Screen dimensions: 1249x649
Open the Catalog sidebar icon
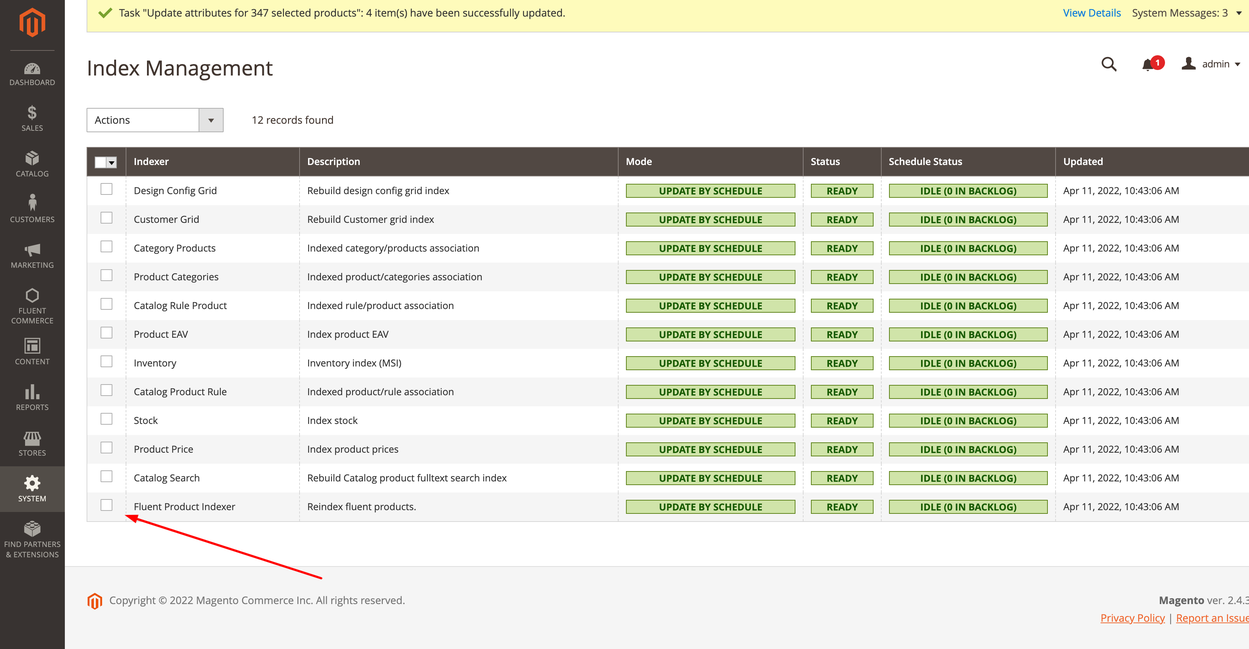(32, 159)
